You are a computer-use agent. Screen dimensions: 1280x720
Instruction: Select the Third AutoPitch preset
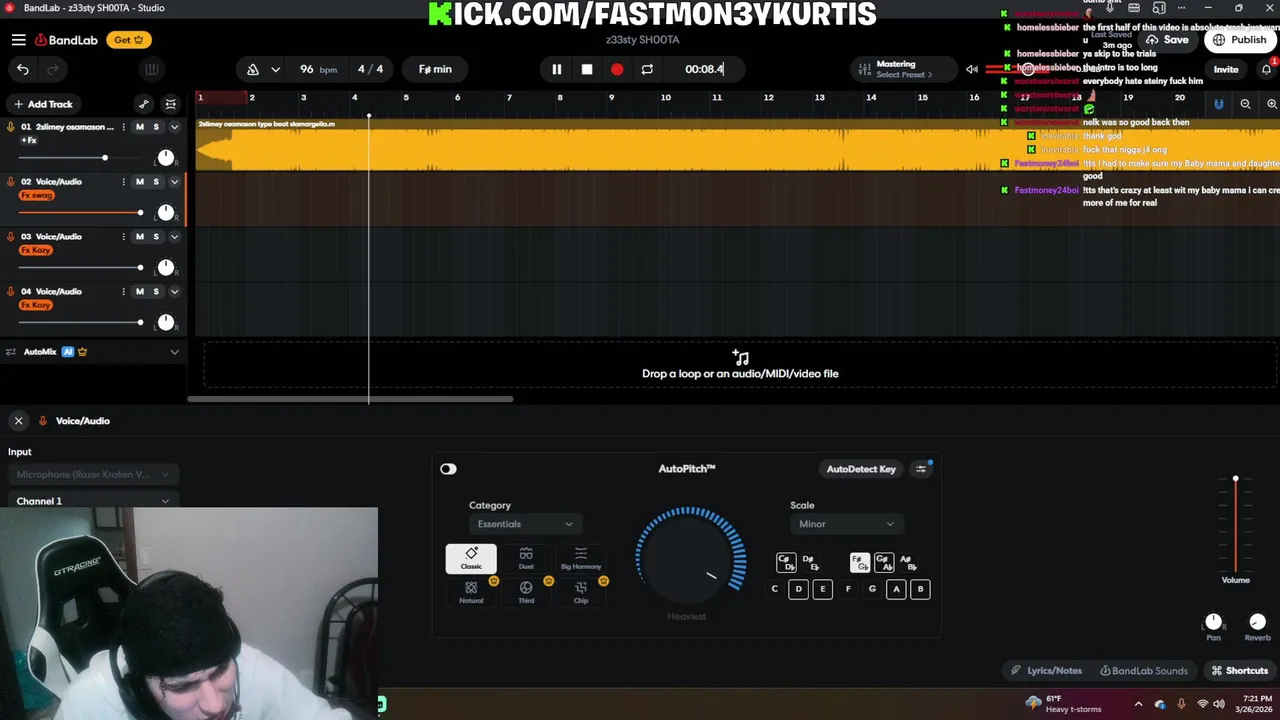[x=526, y=592]
